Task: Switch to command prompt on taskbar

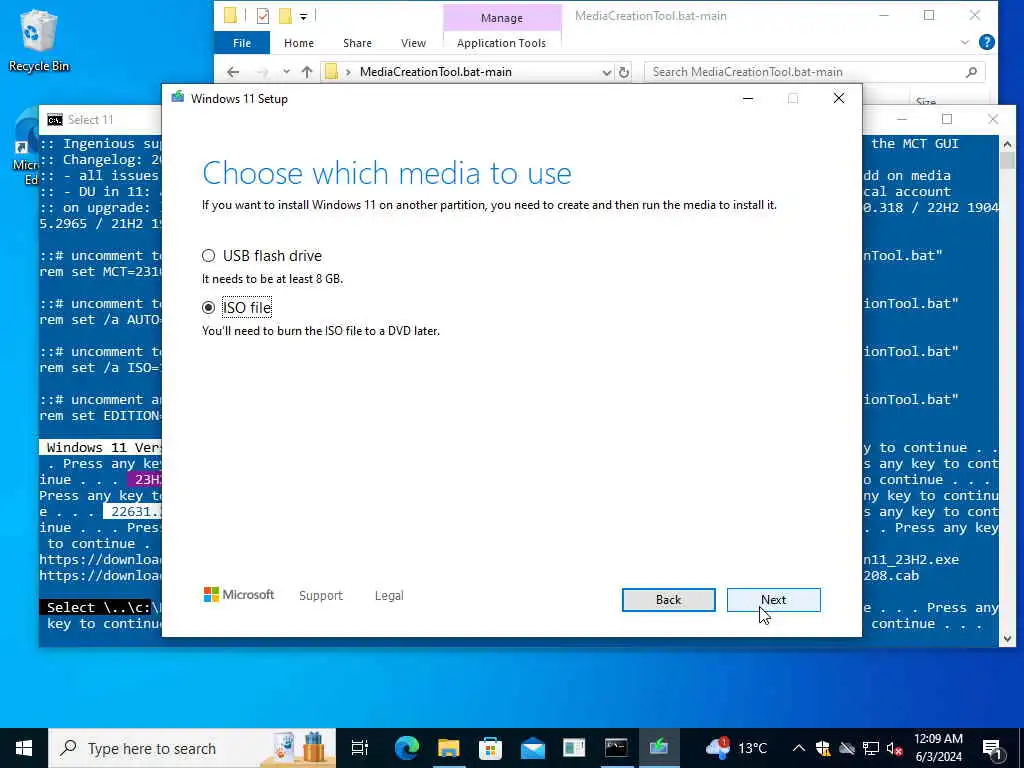Action: tap(616, 748)
